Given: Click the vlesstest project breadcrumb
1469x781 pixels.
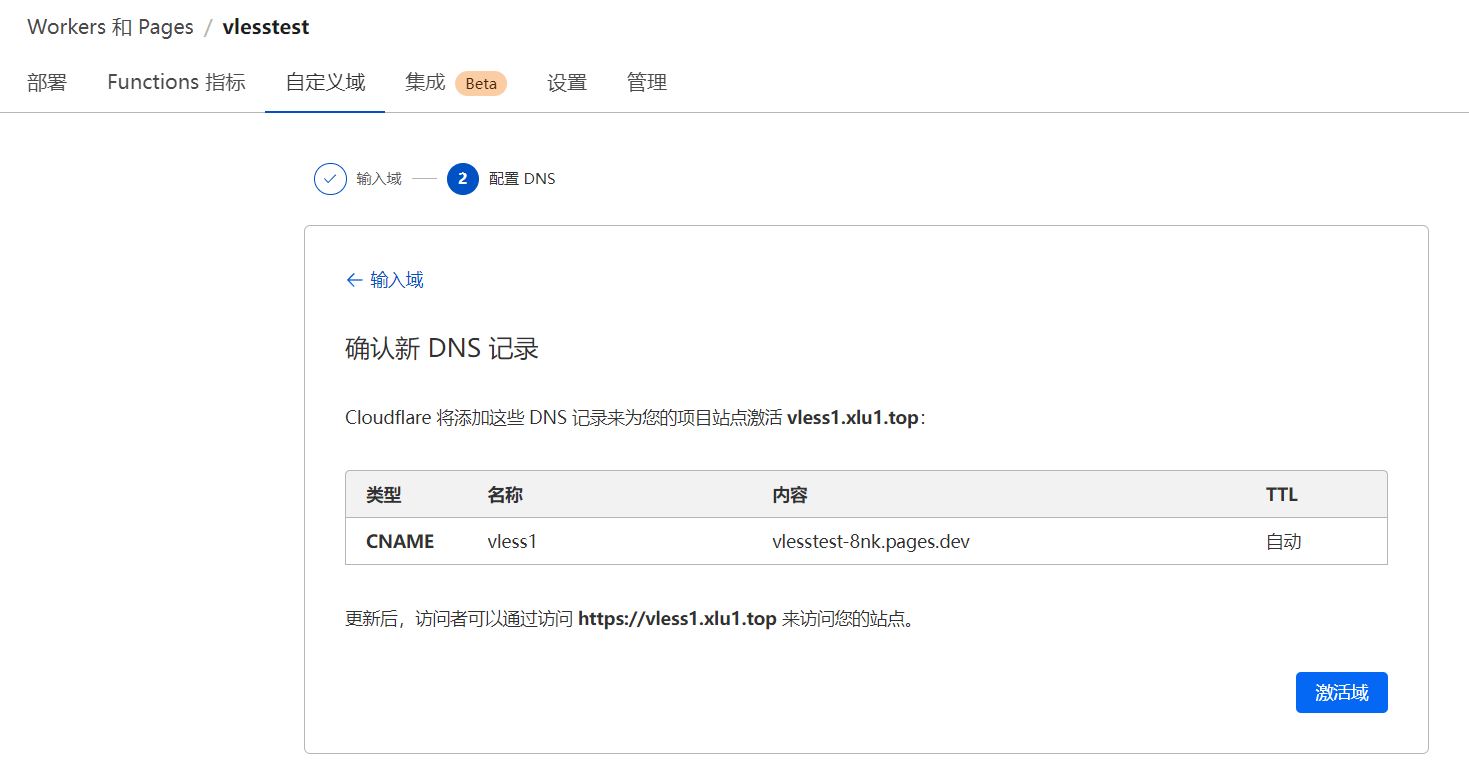Looking at the screenshot, I should coord(266,27).
